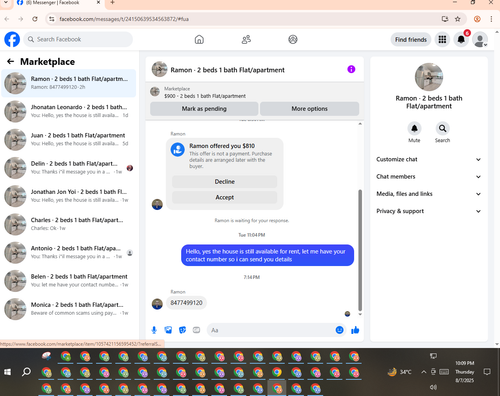This screenshot has width=500, height=396.
Task: Open Windows Start menu
Action: point(8,372)
